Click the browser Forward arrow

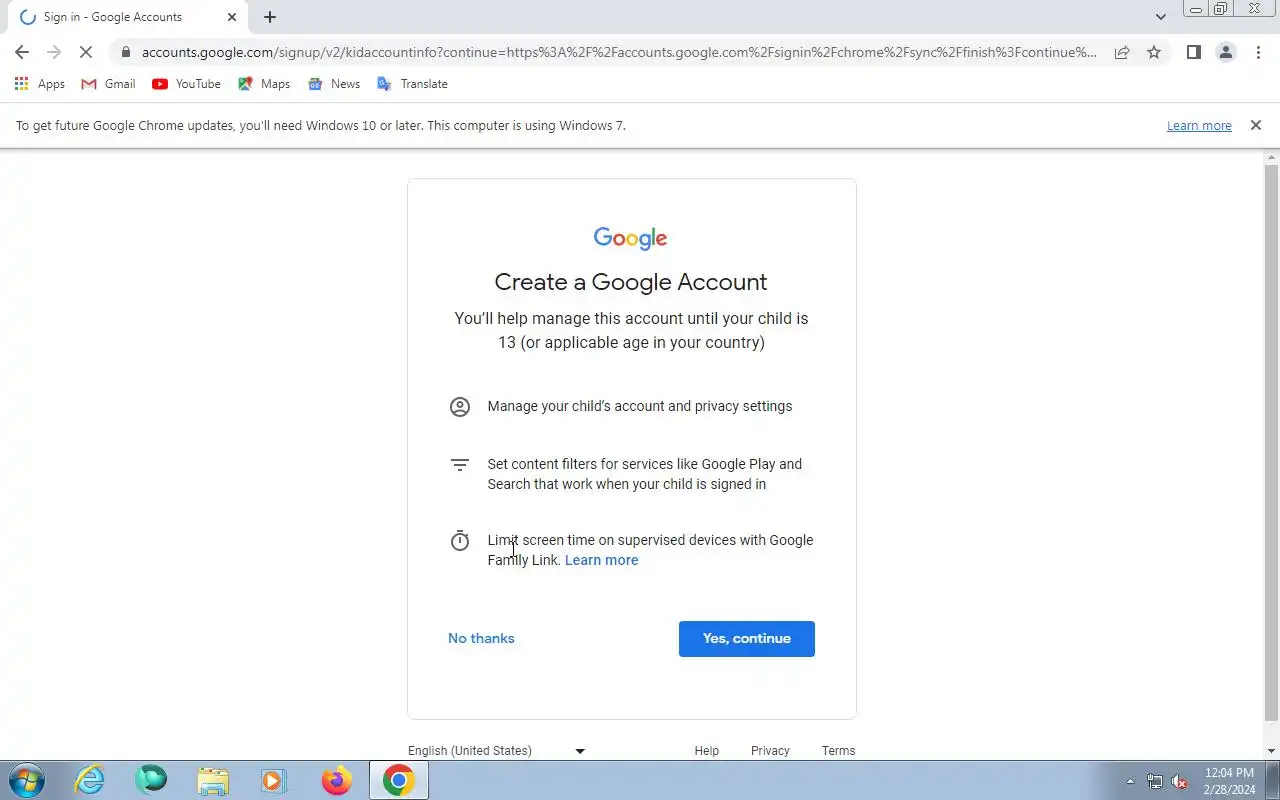tap(54, 52)
